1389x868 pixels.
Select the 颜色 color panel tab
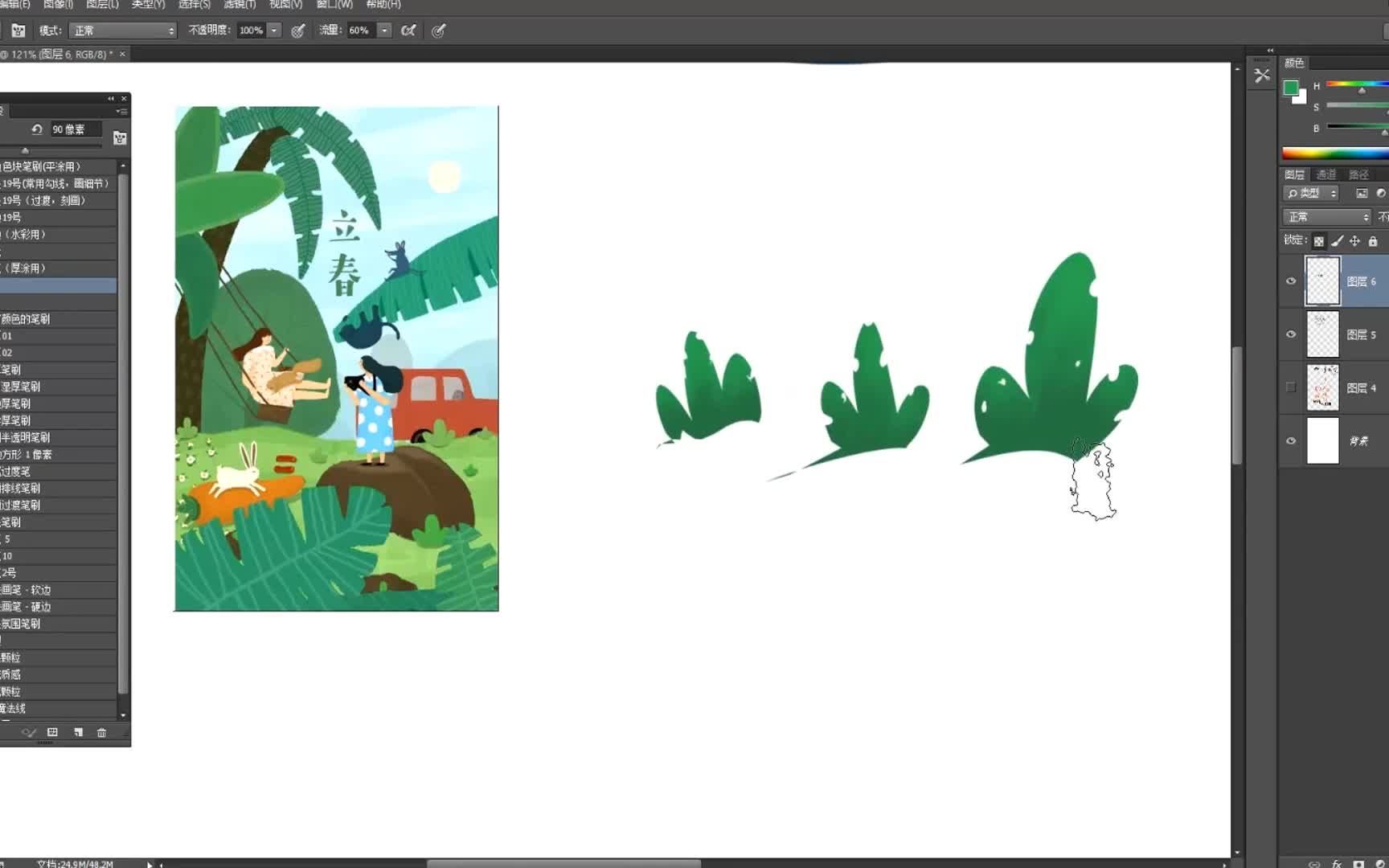point(1294,63)
